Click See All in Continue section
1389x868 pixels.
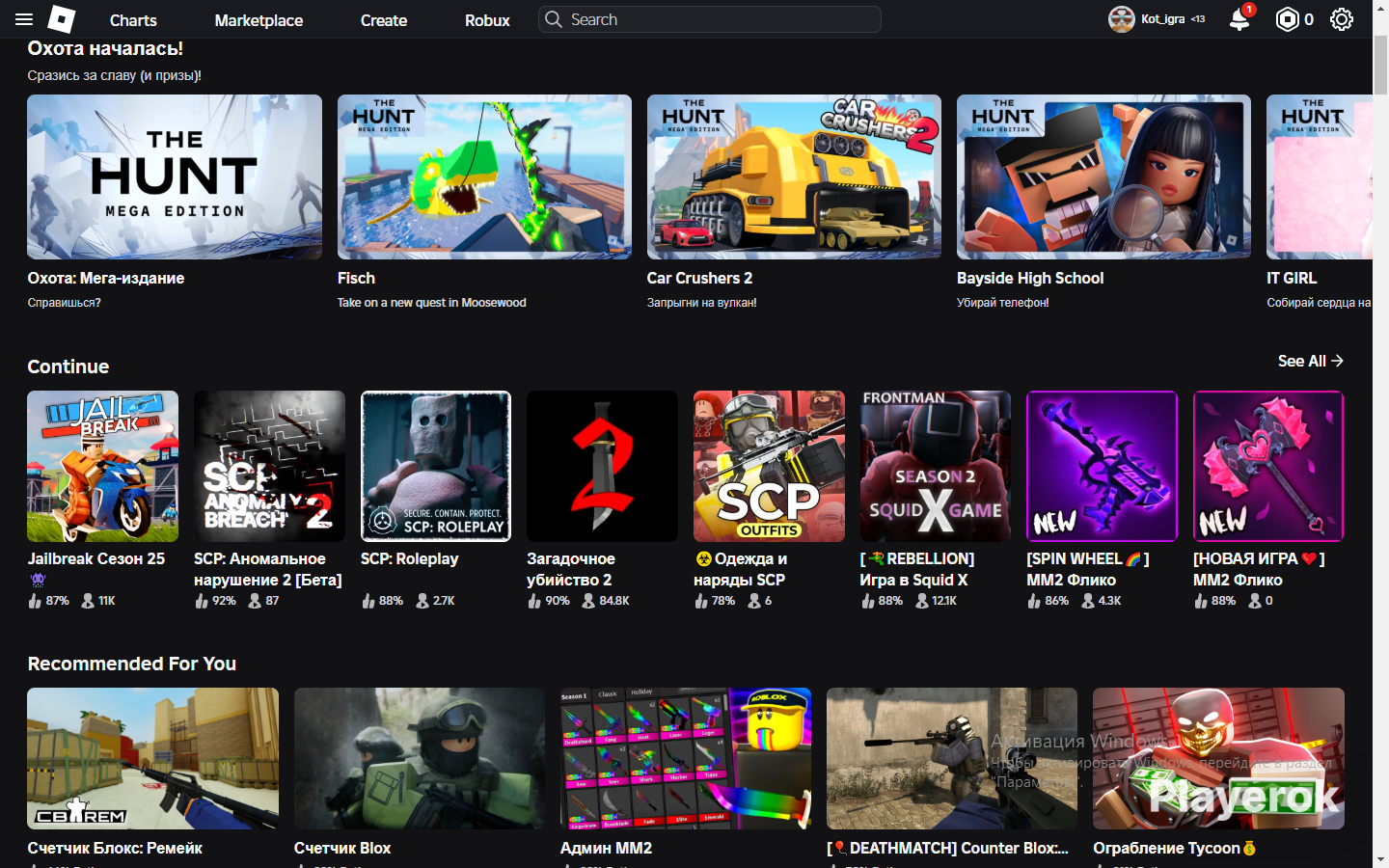pos(1311,361)
